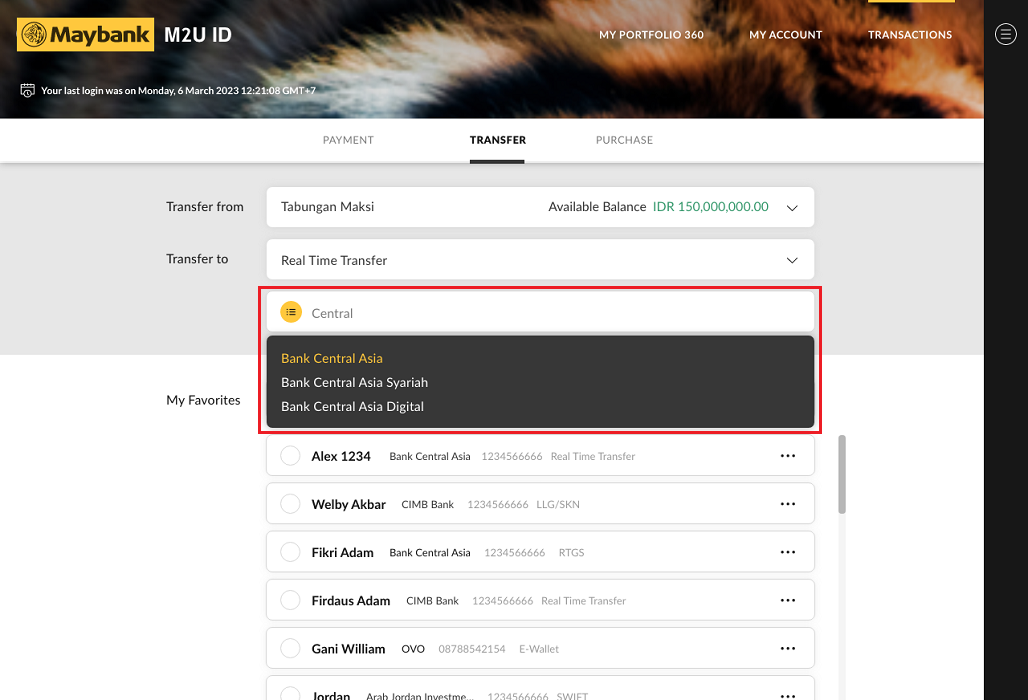The width and height of the screenshot is (1028, 700).
Task: Open My Portfolio 360 link
Action: click(x=651, y=35)
